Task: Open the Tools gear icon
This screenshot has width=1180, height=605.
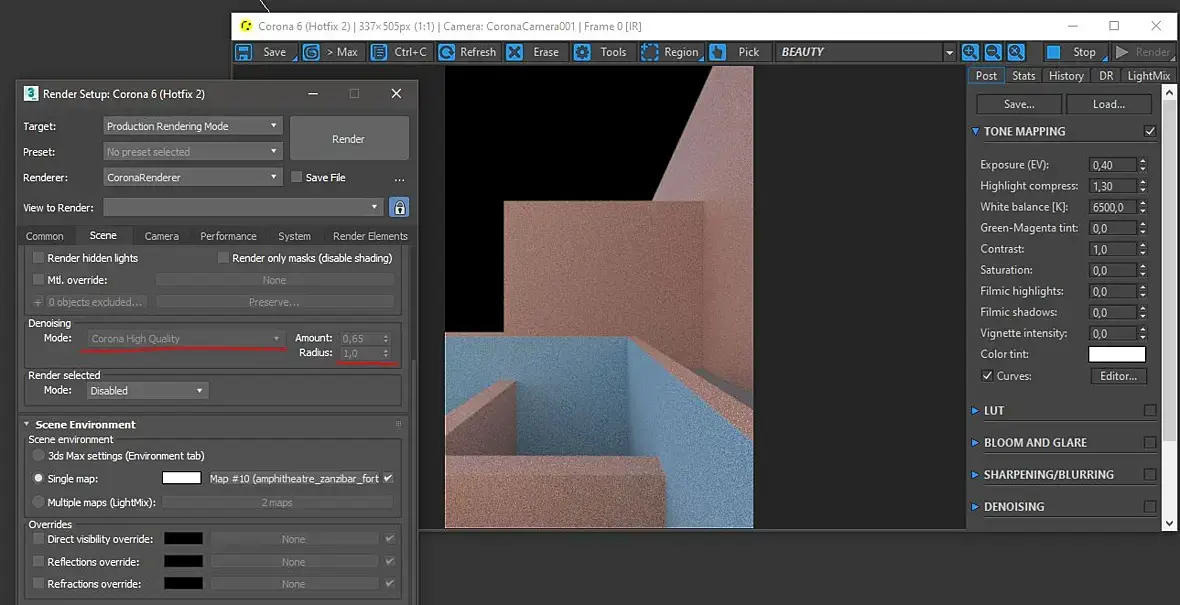Action: (582, 52)
